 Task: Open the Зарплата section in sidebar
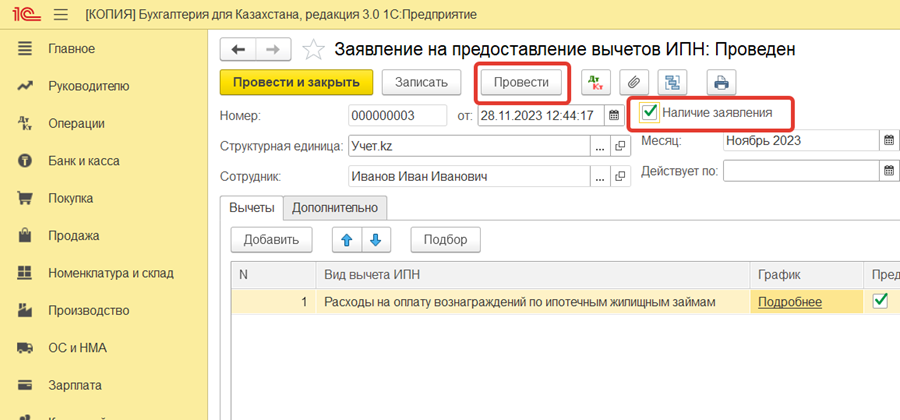coord(75,385)
